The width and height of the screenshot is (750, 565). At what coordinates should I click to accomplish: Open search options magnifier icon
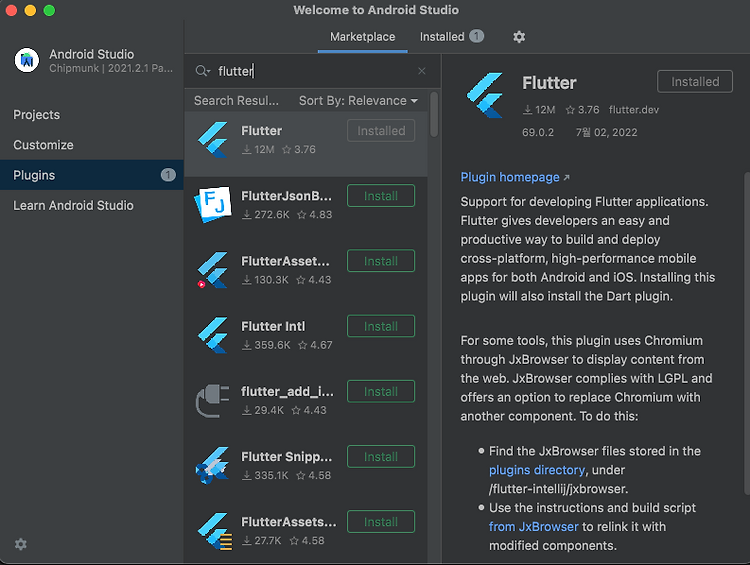point(202,71)
